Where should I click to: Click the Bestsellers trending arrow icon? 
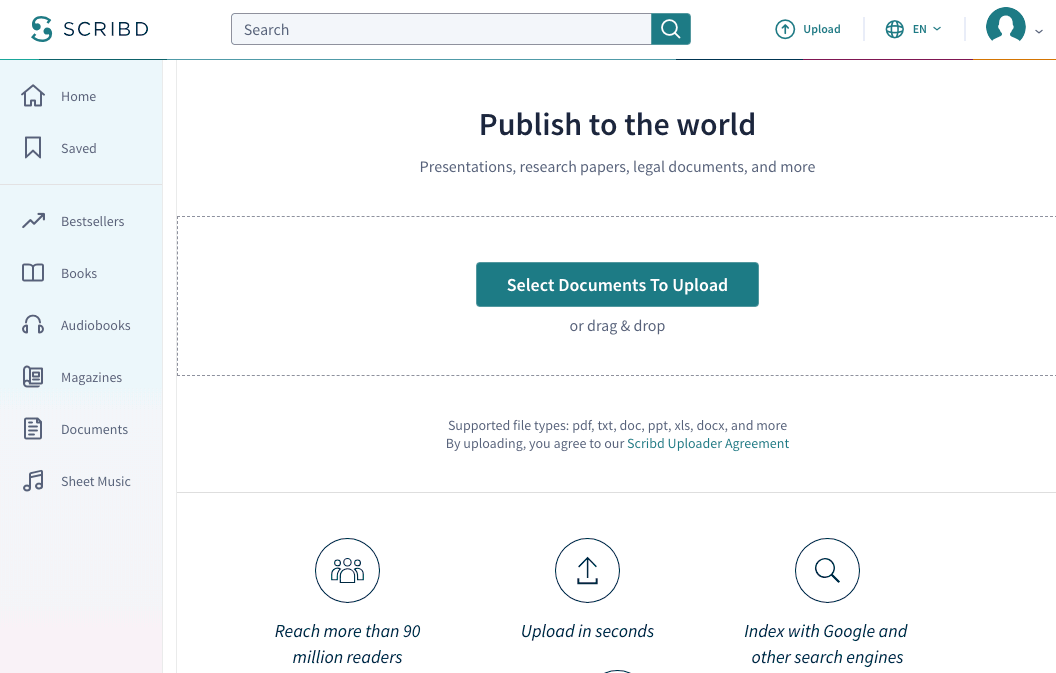(x=33, y=220)
